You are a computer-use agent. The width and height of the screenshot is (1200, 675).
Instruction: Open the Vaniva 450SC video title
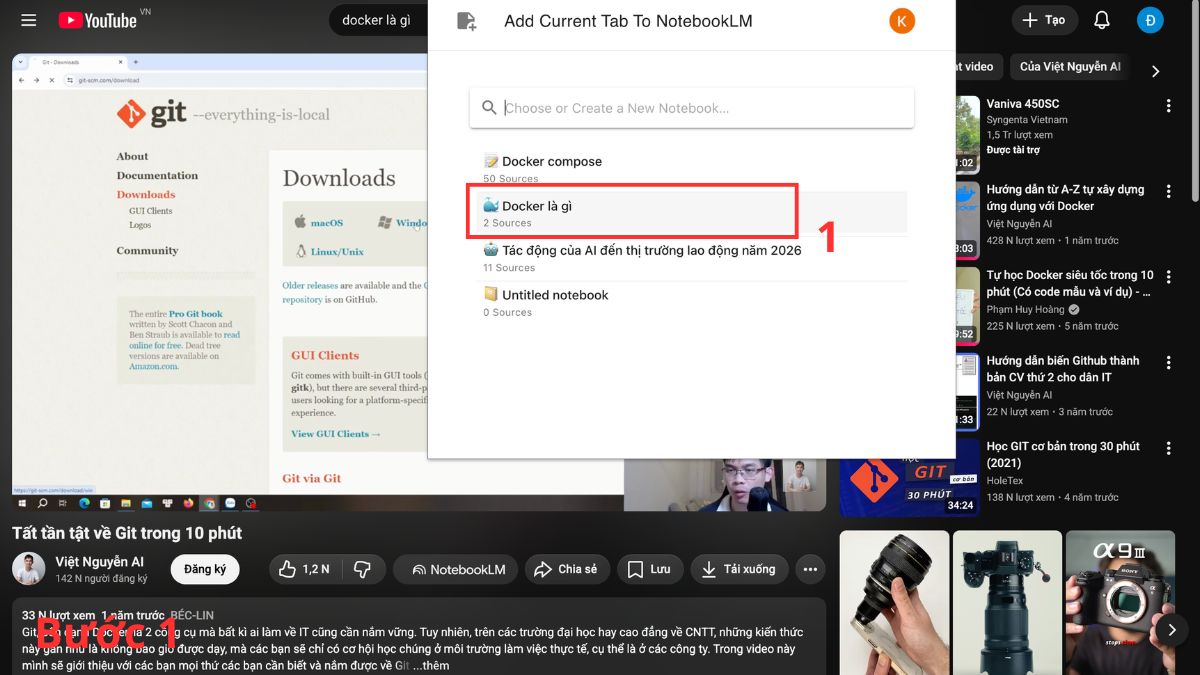[1023, 104]
